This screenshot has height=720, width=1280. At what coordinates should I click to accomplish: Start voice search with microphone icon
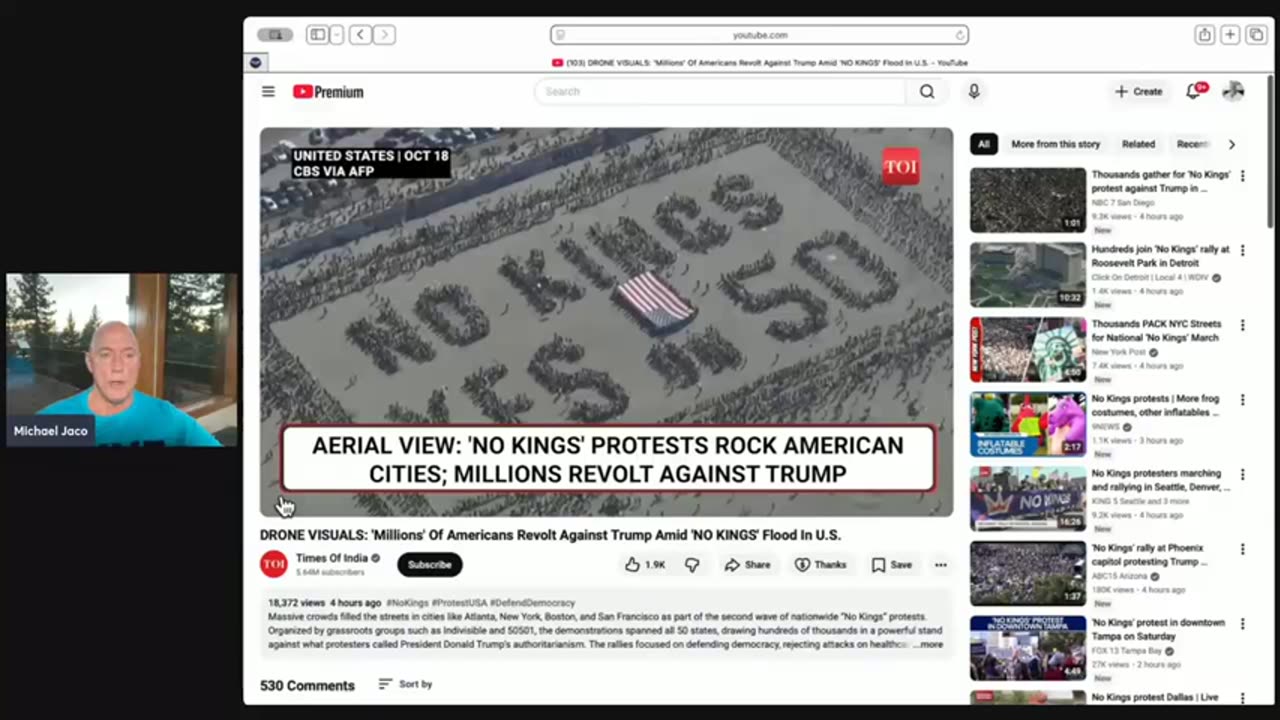pos(974,92)
